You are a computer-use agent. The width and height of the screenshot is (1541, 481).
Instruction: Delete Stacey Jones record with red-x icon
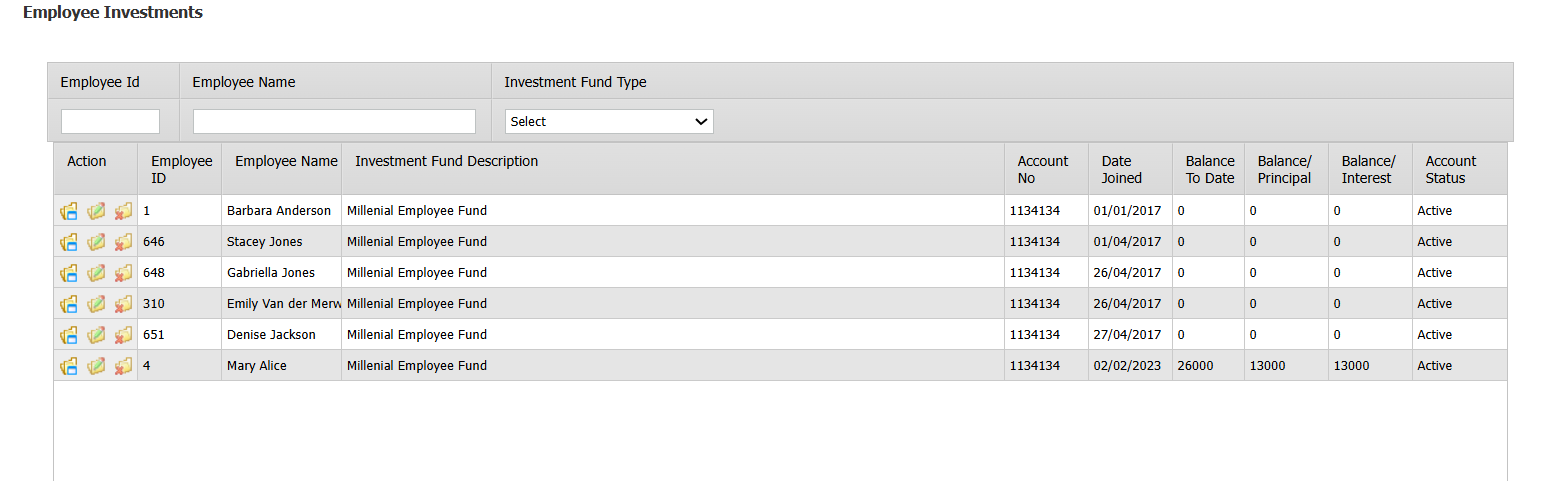coord(123,242)
